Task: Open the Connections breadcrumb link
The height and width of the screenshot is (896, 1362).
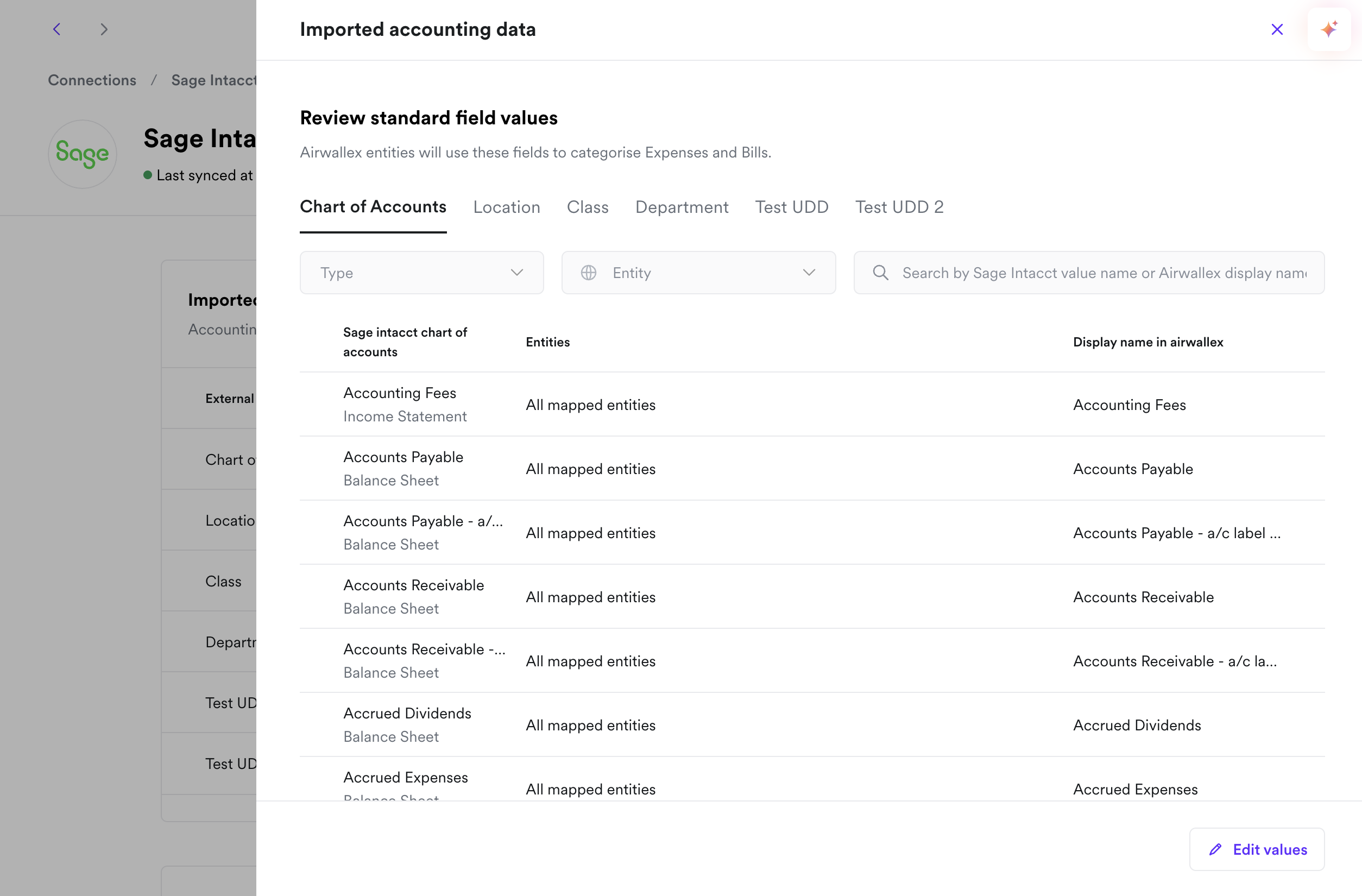Action: click(92, 80)
